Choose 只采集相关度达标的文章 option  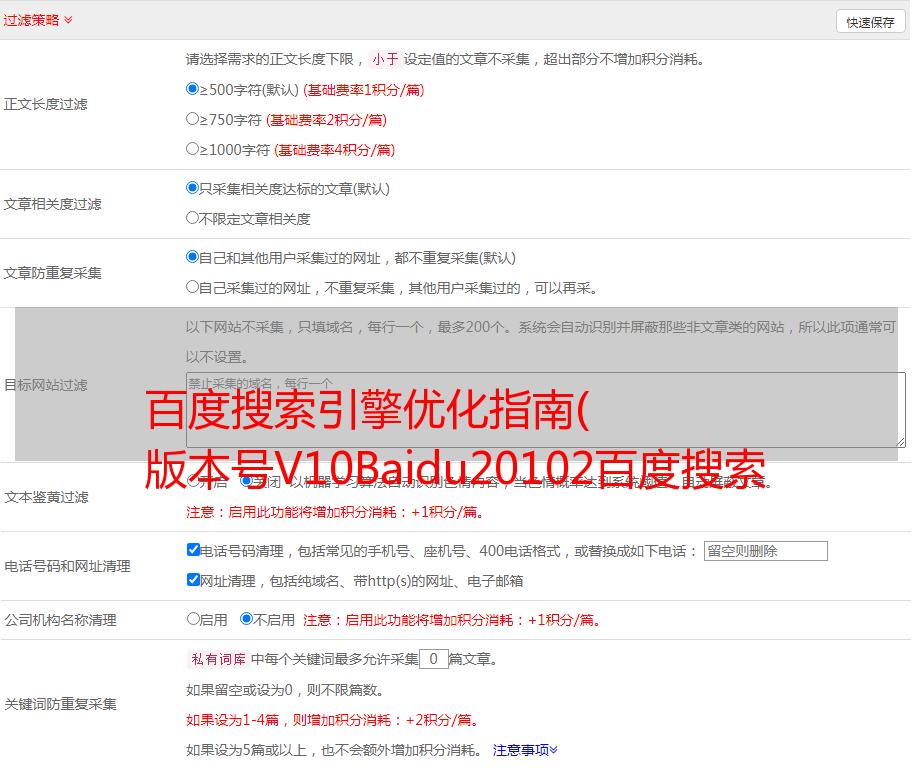pos(192,188)
